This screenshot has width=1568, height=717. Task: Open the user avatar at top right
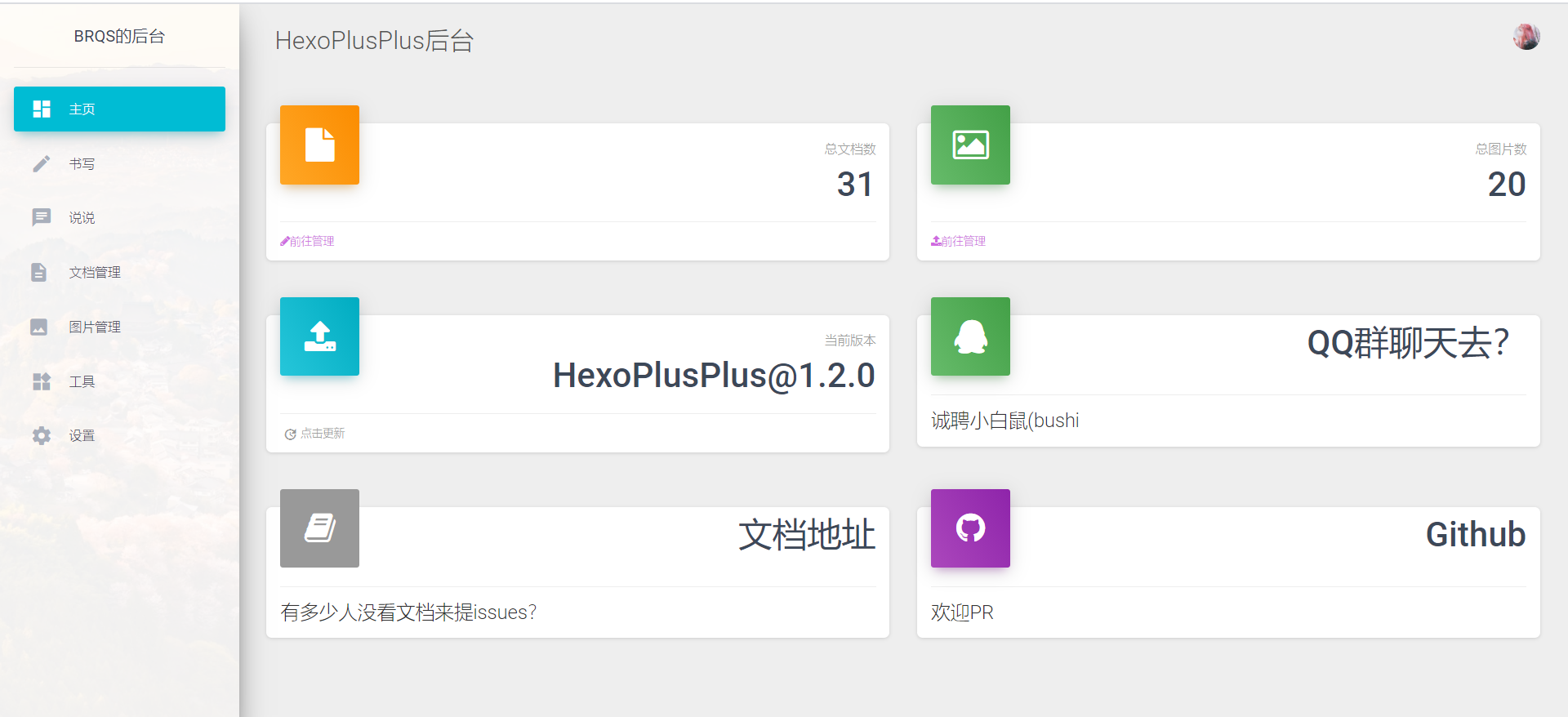pos(1526,37)
